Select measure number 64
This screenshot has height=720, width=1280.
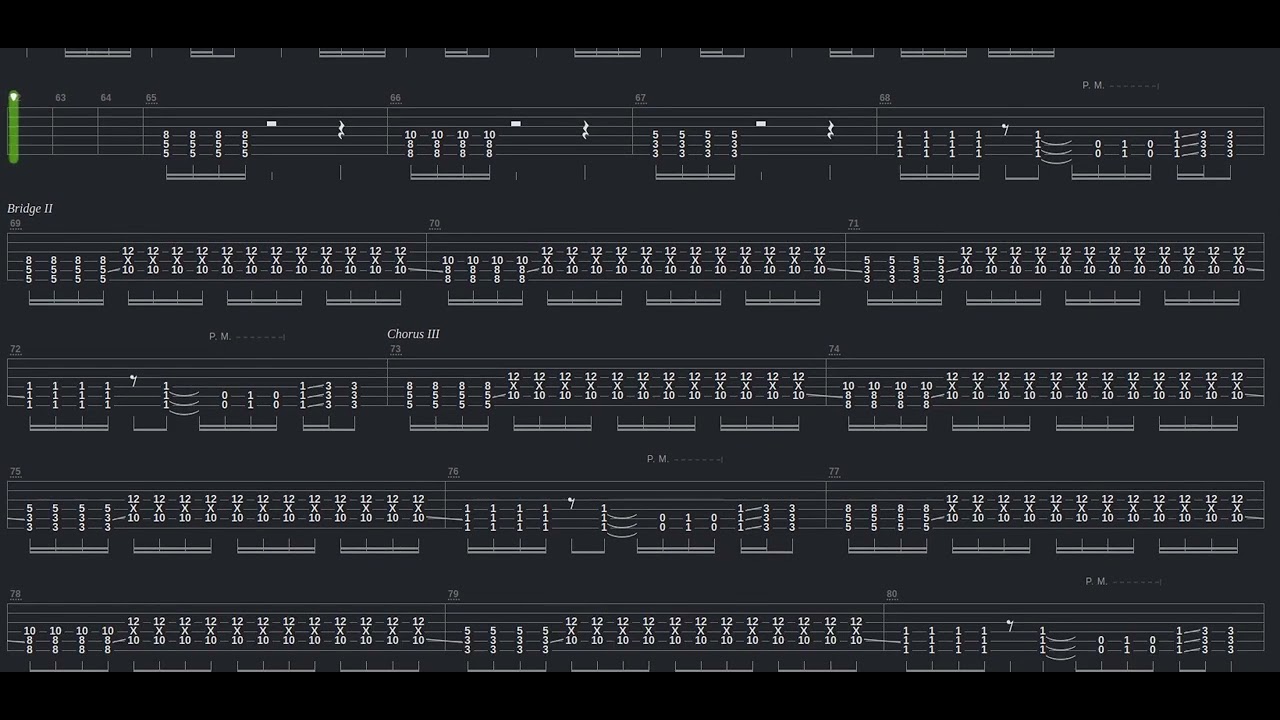pos(106,98)
